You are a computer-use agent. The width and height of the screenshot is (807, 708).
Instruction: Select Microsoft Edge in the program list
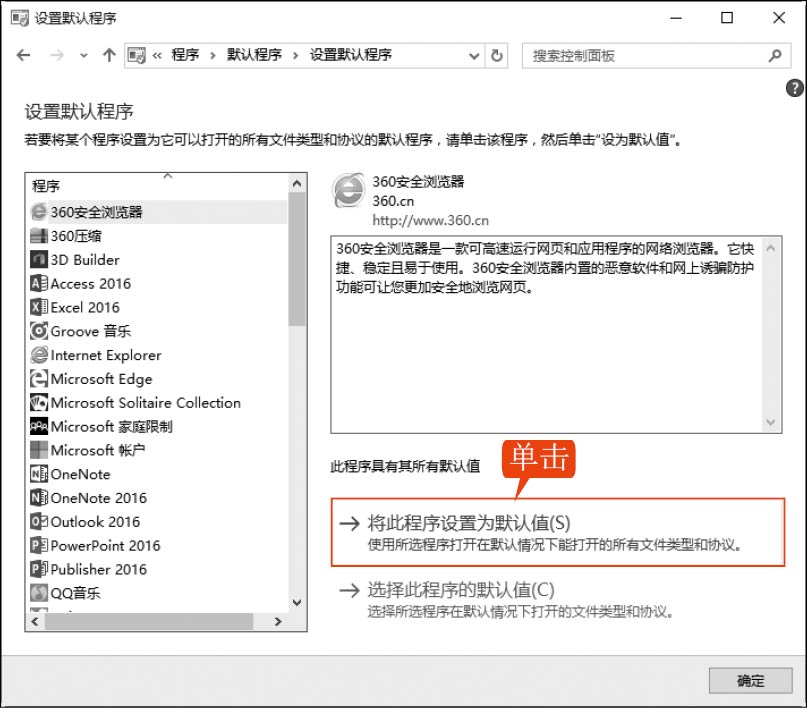click(158, 379)
